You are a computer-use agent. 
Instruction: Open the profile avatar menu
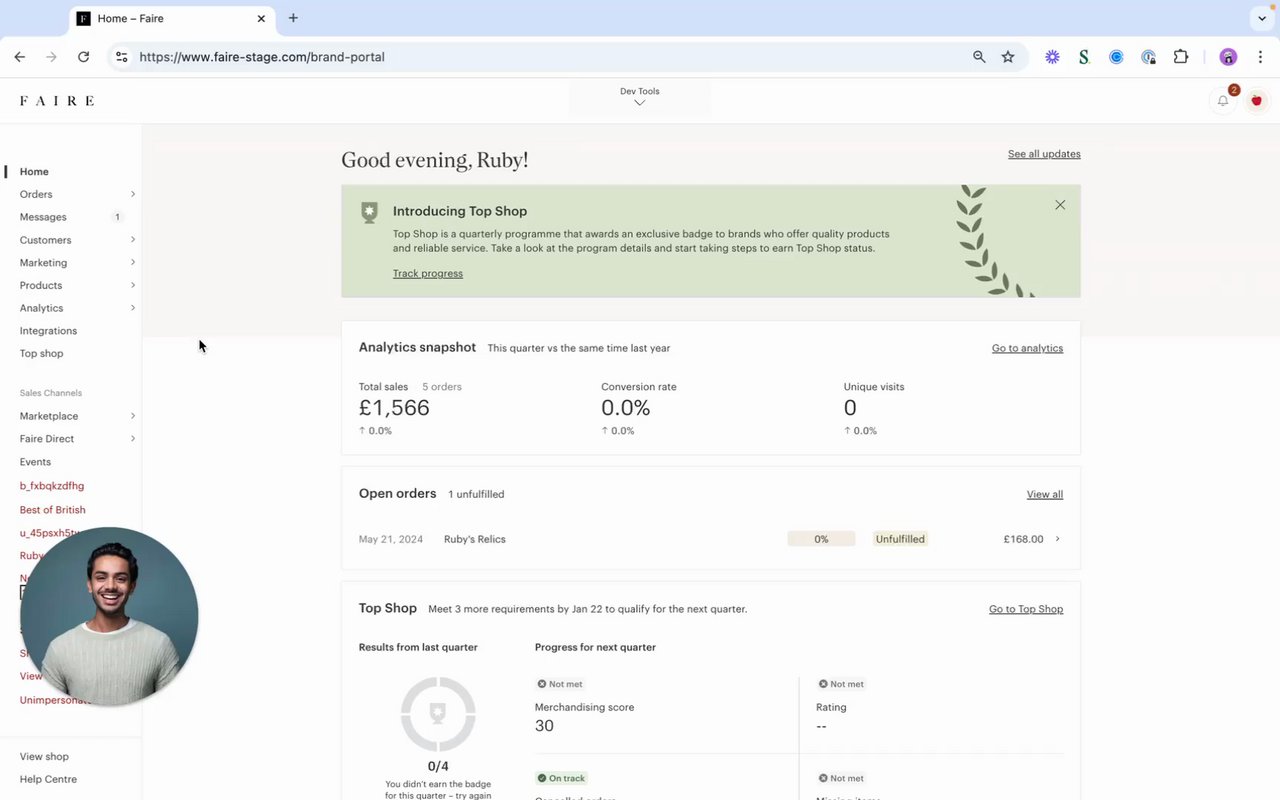(x=1257, y=101)
